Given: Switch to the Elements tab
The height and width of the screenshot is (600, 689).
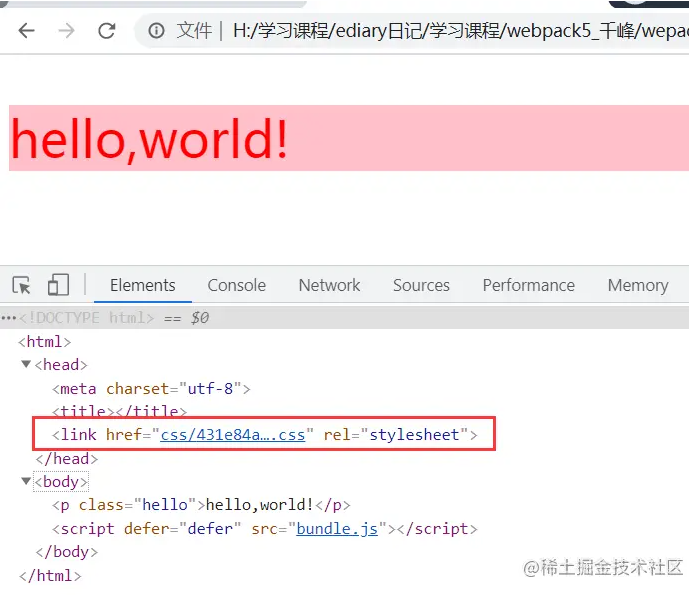Looking at the screenshot, I should [143, 285].
